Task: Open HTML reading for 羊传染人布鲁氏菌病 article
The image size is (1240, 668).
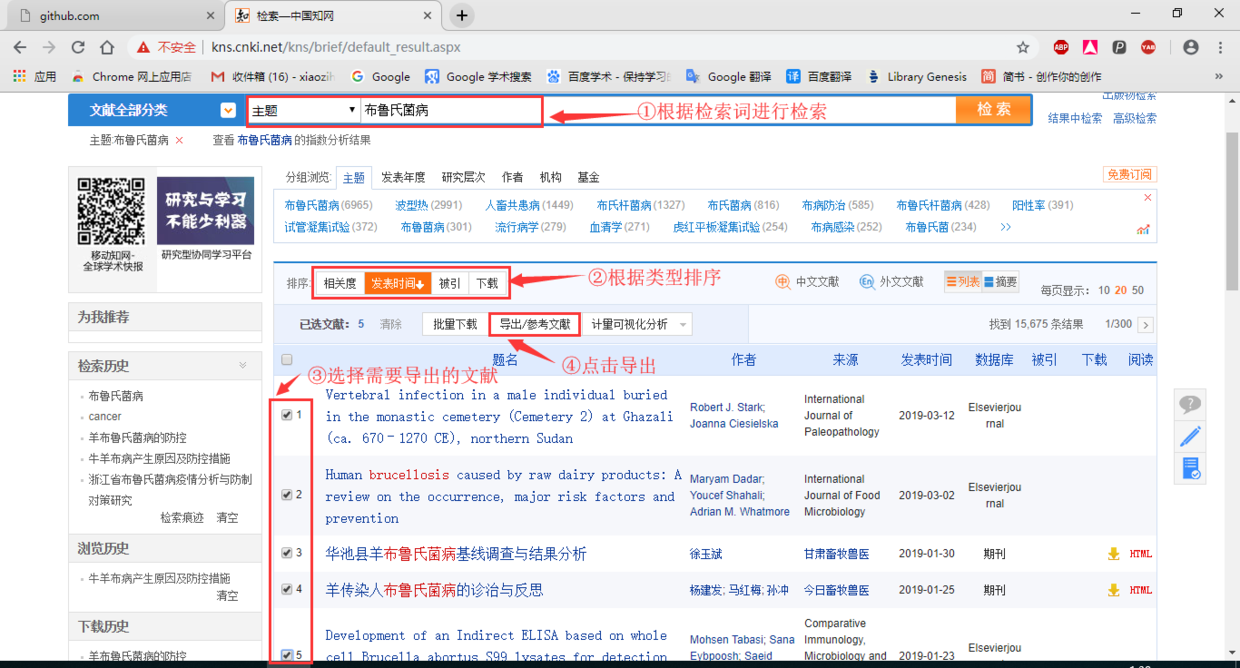Action: coord(1141,590)
